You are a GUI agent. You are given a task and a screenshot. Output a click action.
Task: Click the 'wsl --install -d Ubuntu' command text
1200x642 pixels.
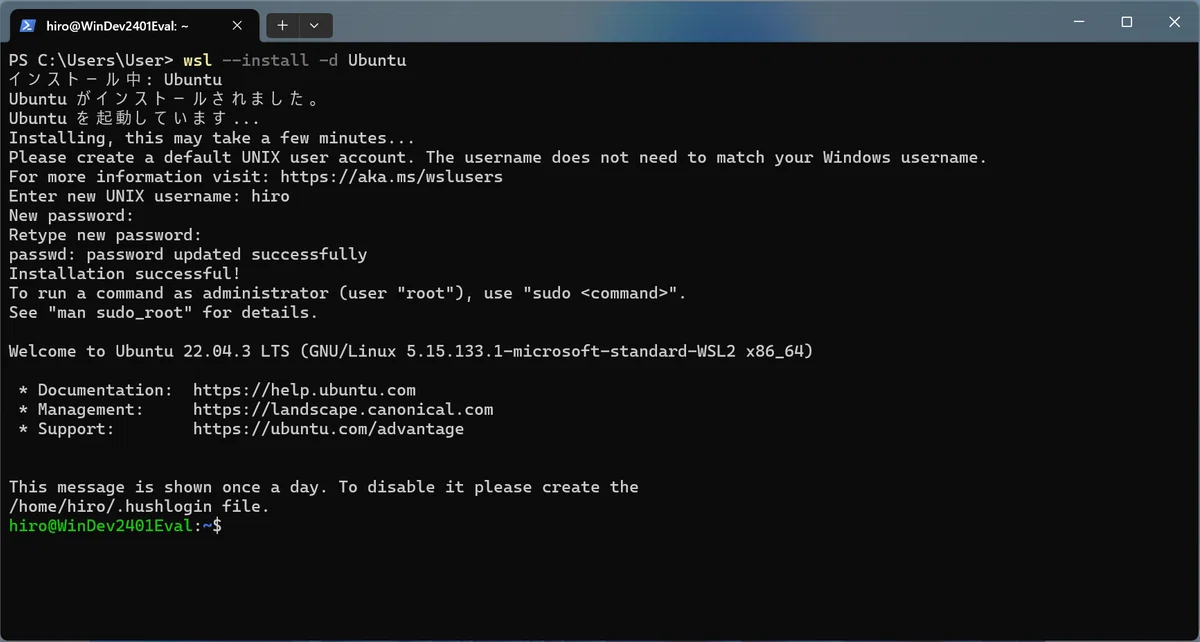click(x=295, y=60)
